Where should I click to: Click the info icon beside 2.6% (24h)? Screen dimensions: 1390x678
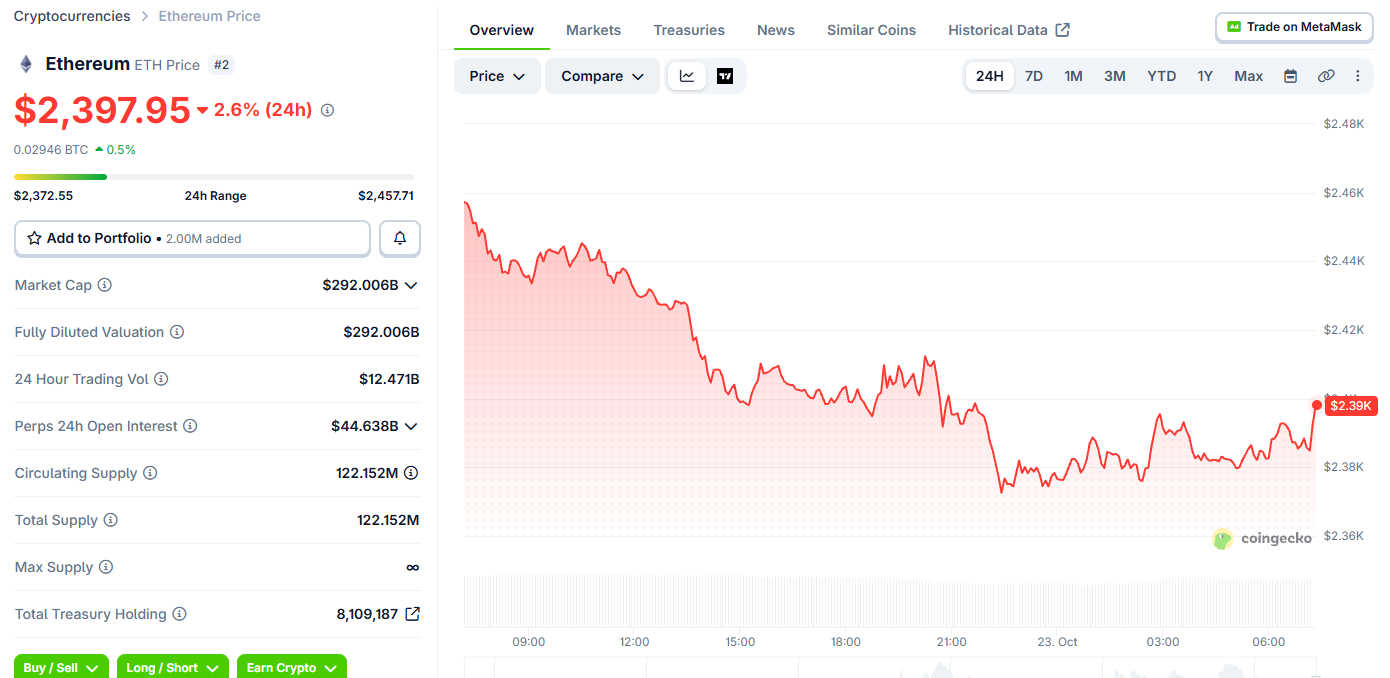[327, 110]
